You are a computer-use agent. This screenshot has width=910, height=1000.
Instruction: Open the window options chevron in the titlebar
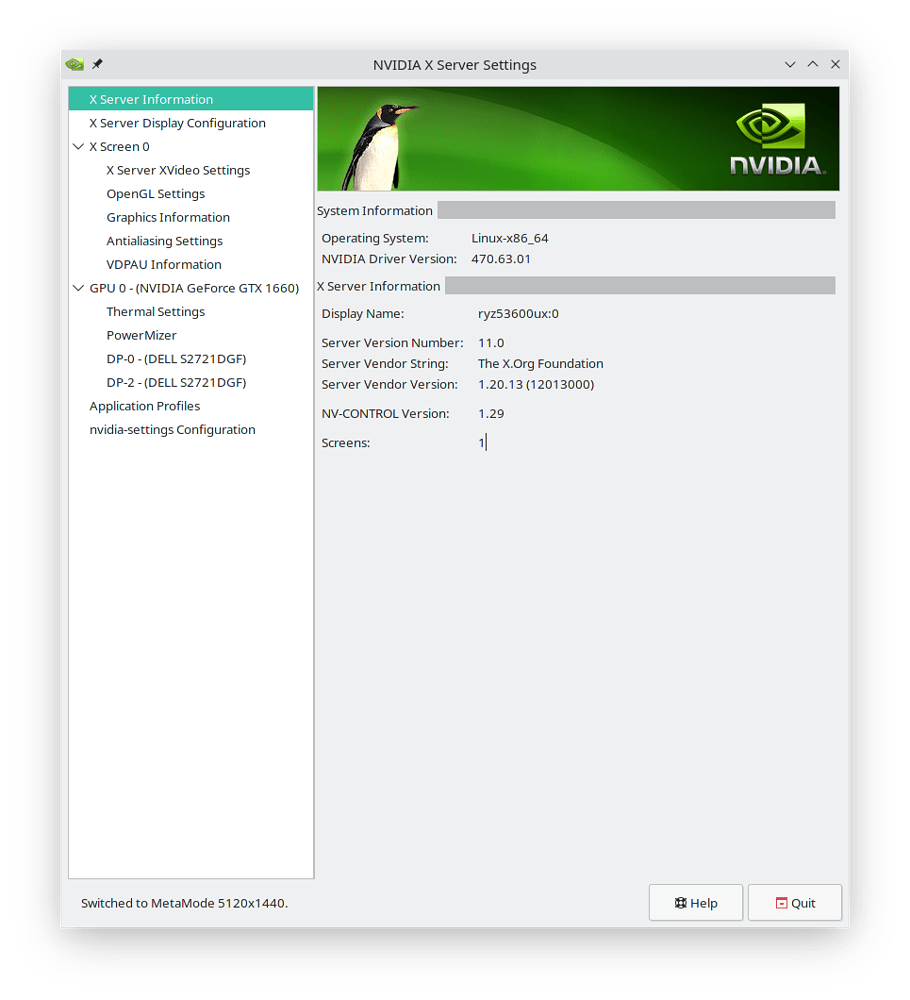[790, 63]
